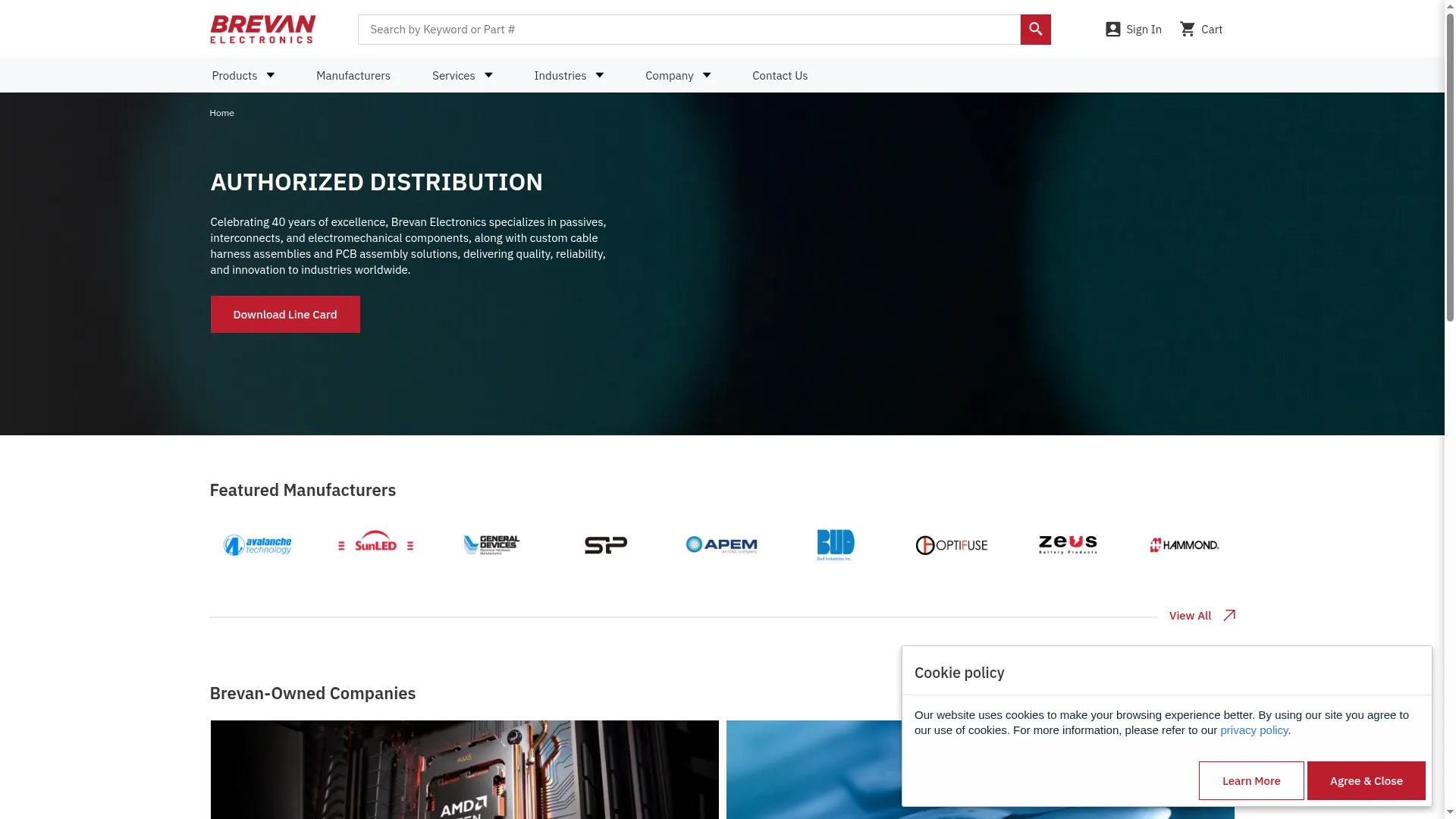The width and height of the screenshot is (1456, 819).
Task: Select the Bud Industries logo
Action: [x=836, y=544]
